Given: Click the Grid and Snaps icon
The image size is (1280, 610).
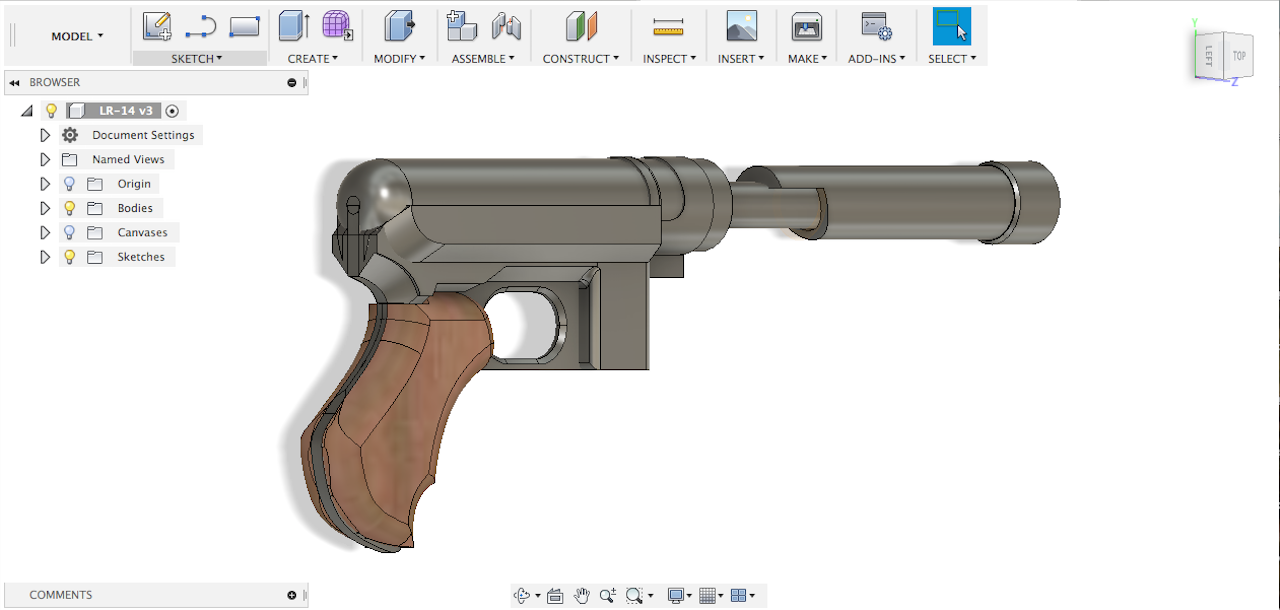Looking at the screenshot, I should coord(707,595).
